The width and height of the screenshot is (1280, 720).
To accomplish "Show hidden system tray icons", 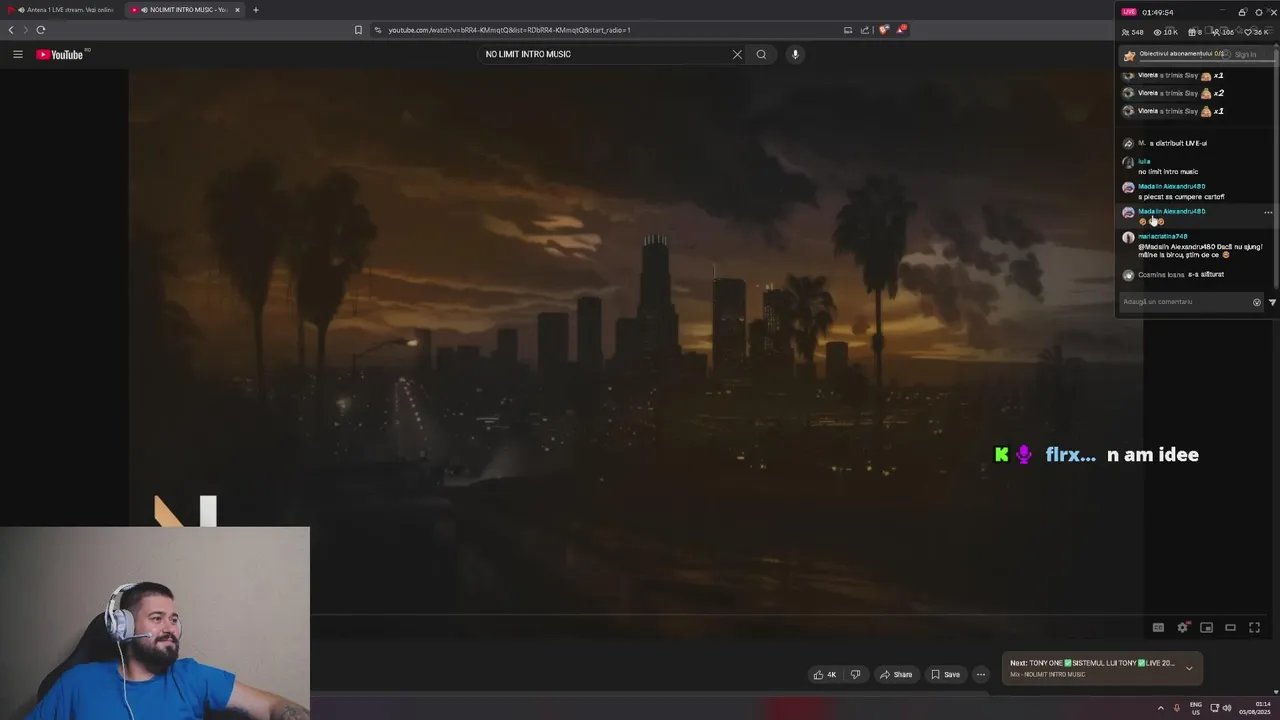I will coord(1160,708).
